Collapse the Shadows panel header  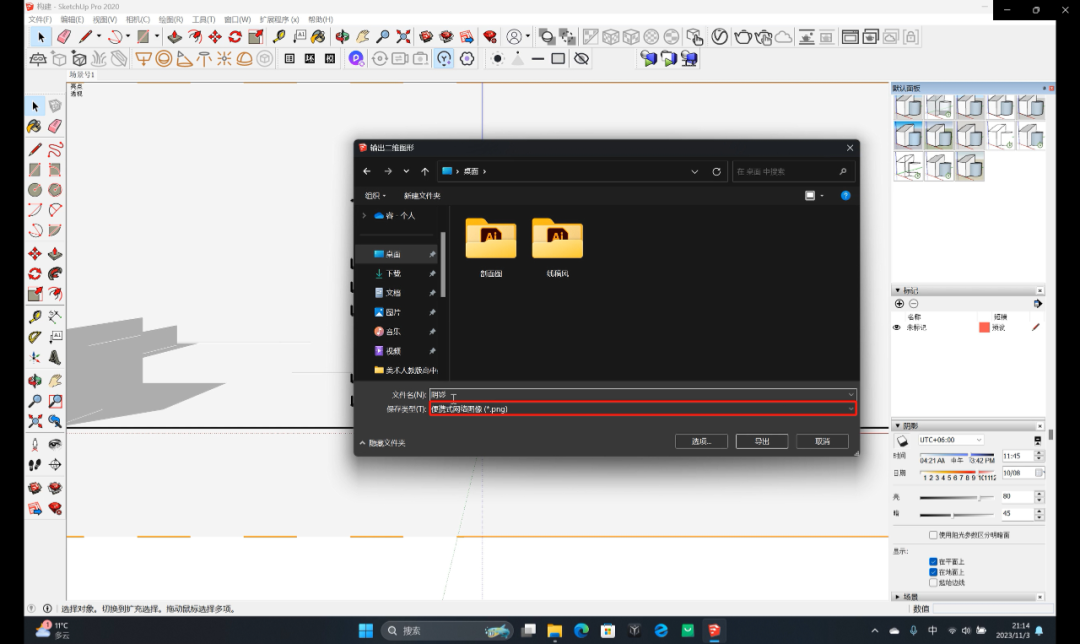pos(968,426)
